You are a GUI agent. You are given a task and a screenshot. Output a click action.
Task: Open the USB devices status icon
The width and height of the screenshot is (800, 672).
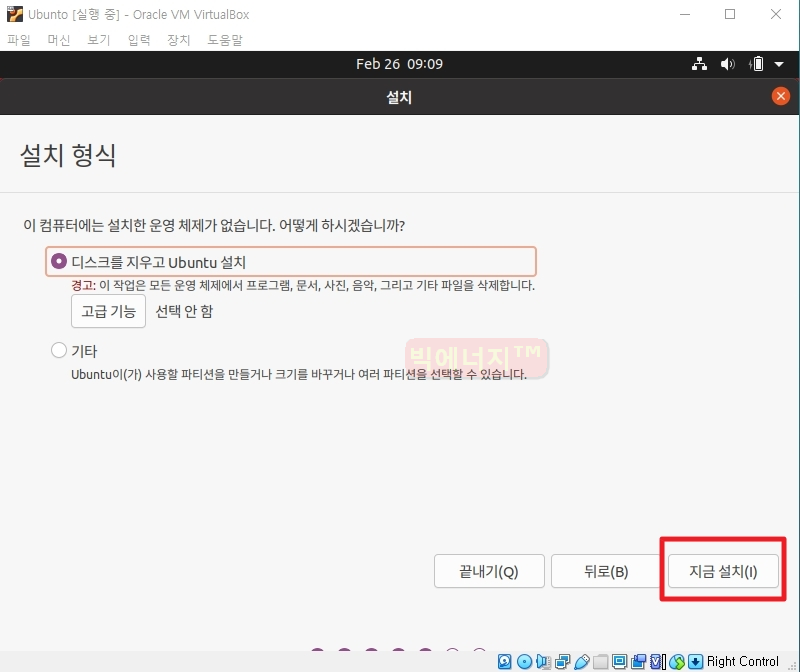(582, 662)
